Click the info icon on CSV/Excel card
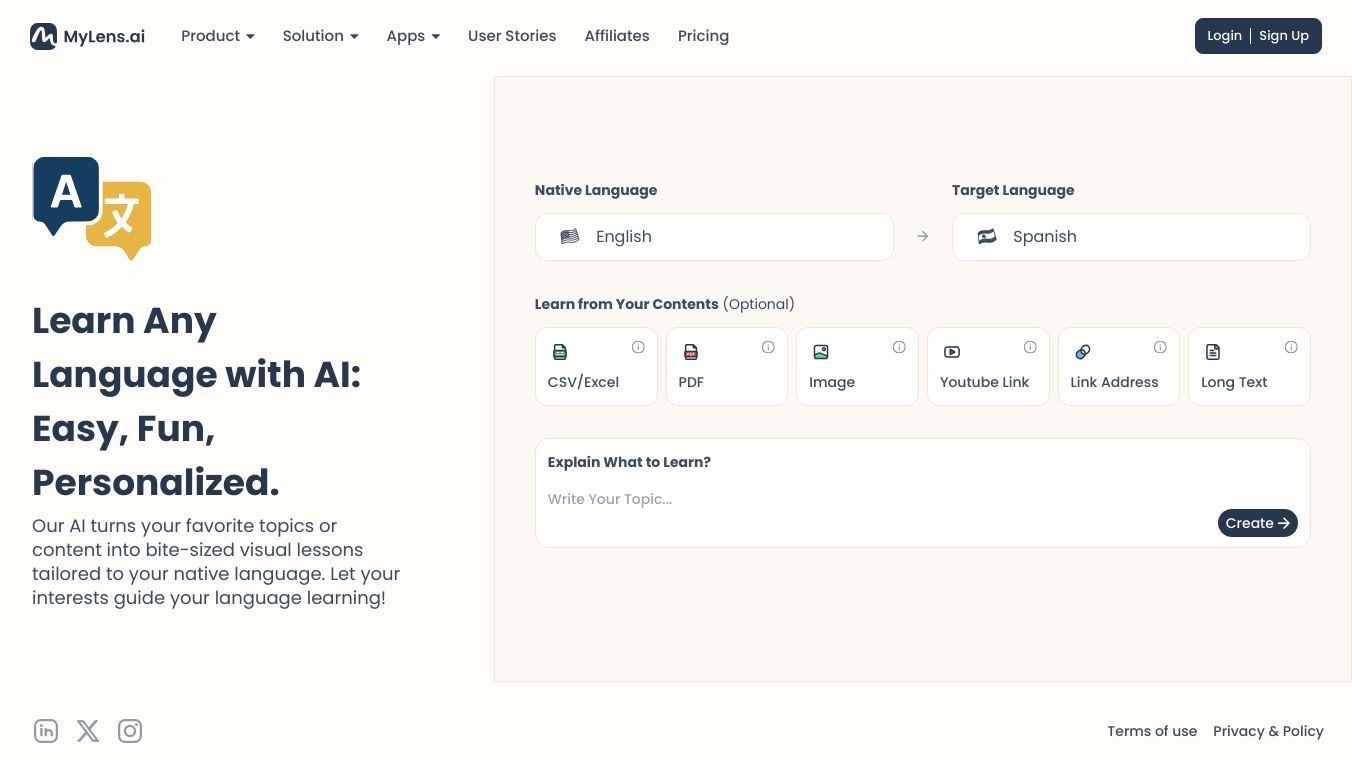Viewport: 1352px width, 760px height. [x=638, y=347]
